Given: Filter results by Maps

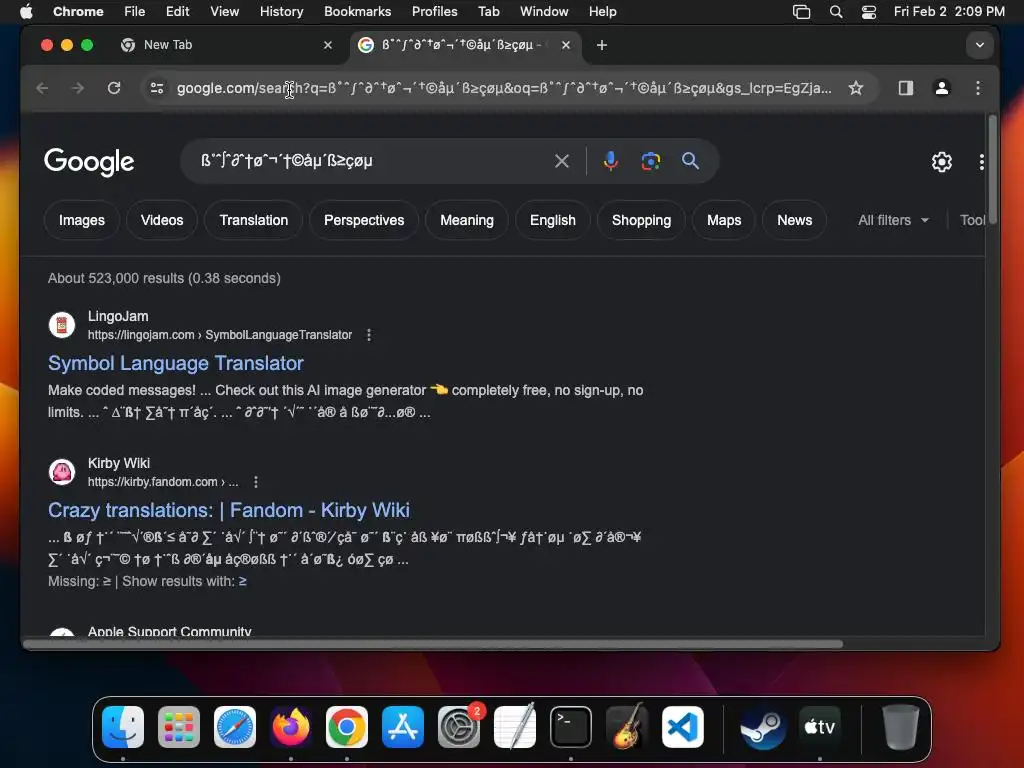Looking at the screenshot, I should [724, 221].
